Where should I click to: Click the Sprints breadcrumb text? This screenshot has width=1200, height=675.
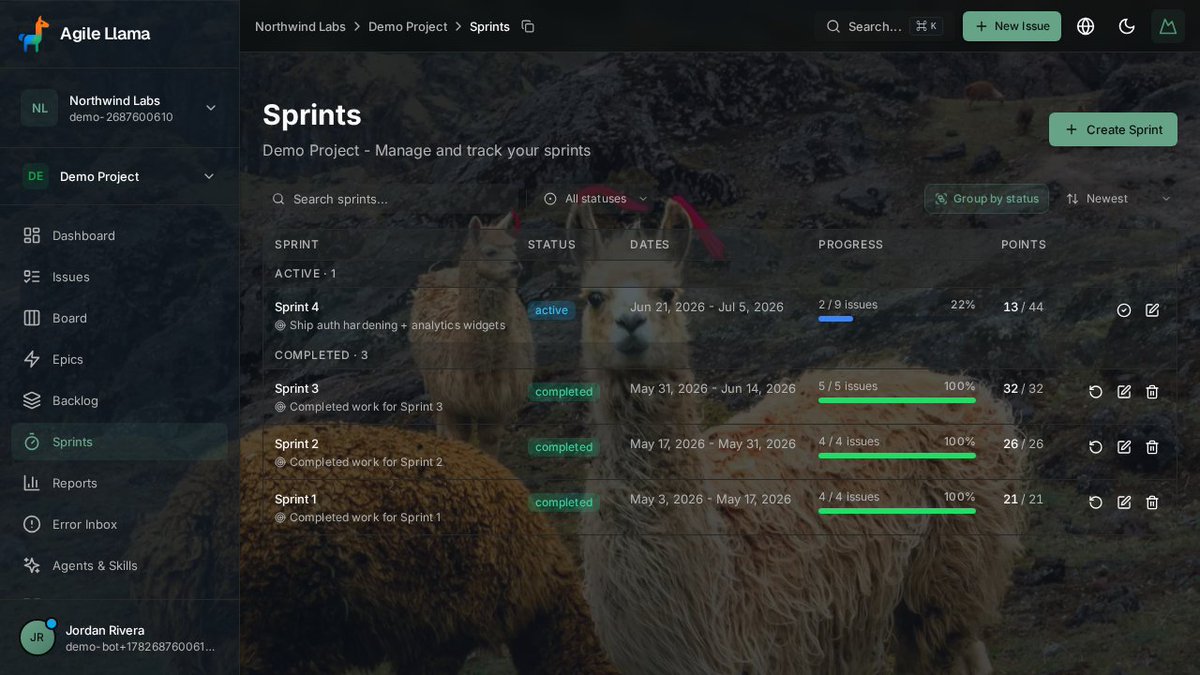[490, 27]
